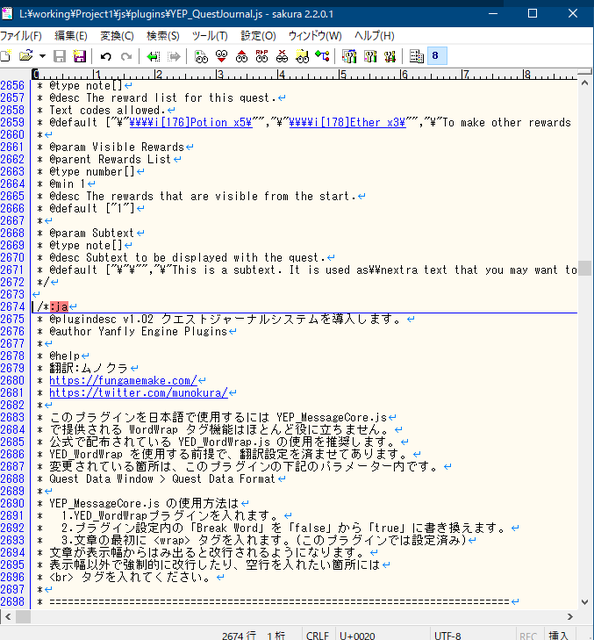Jump forward with the gray right arrow
594x640 pixels.
(x=174, y=56)
